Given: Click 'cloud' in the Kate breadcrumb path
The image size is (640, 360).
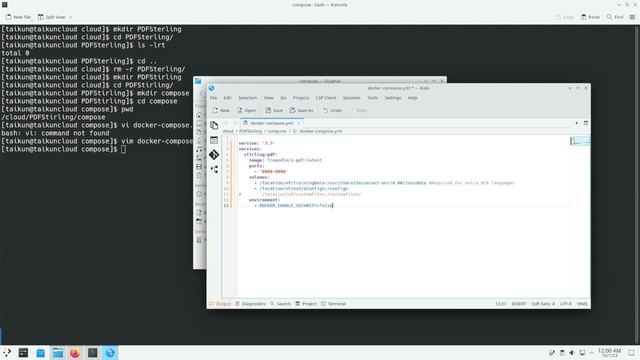Looking at the screenshot, I should point(228,131).
